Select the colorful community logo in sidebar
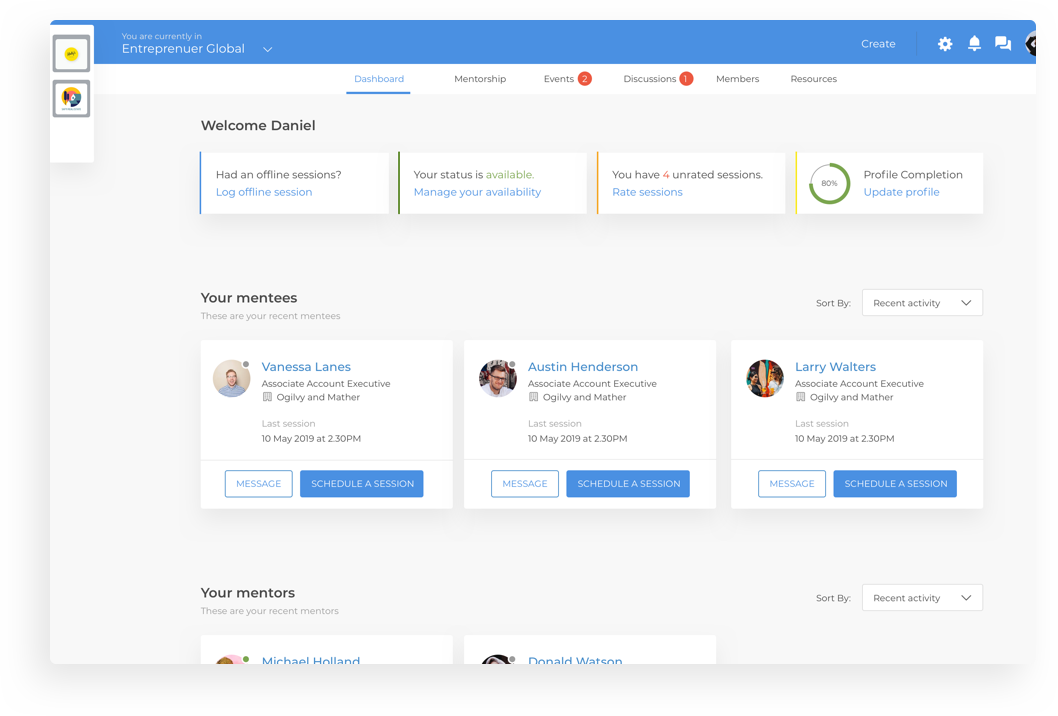 [x=72, y=99]
